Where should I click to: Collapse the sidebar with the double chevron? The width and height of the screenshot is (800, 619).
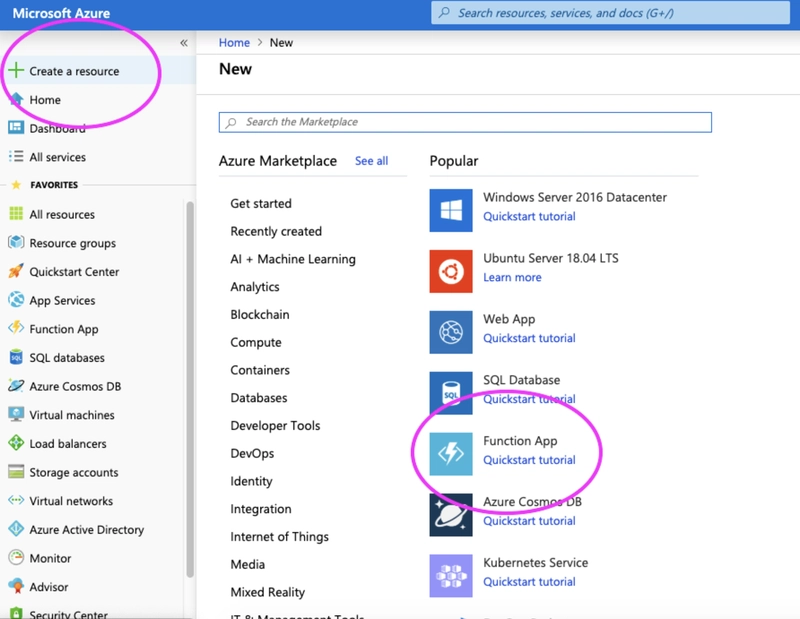pyautogui.click(x=184, y=43)
